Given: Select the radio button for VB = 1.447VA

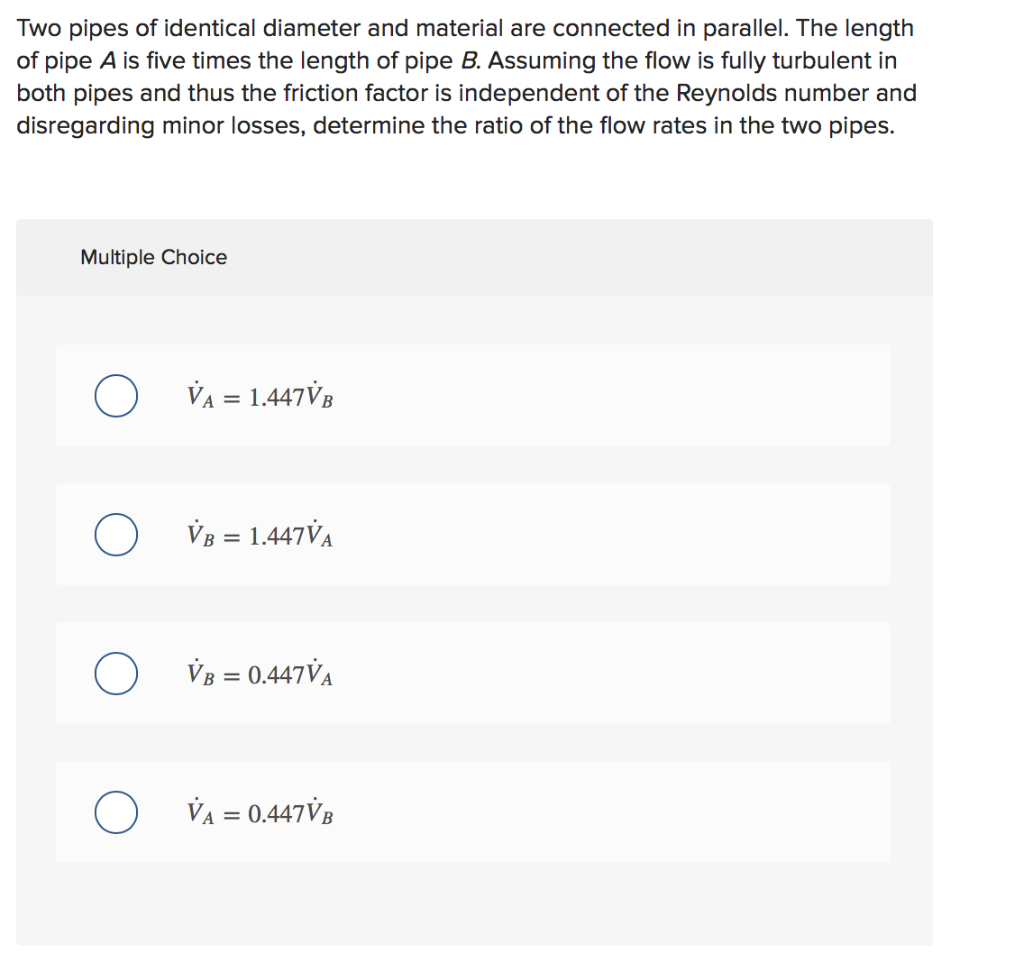Looking at the screenshot, I should pyautogui.click(x=115, y=534).
